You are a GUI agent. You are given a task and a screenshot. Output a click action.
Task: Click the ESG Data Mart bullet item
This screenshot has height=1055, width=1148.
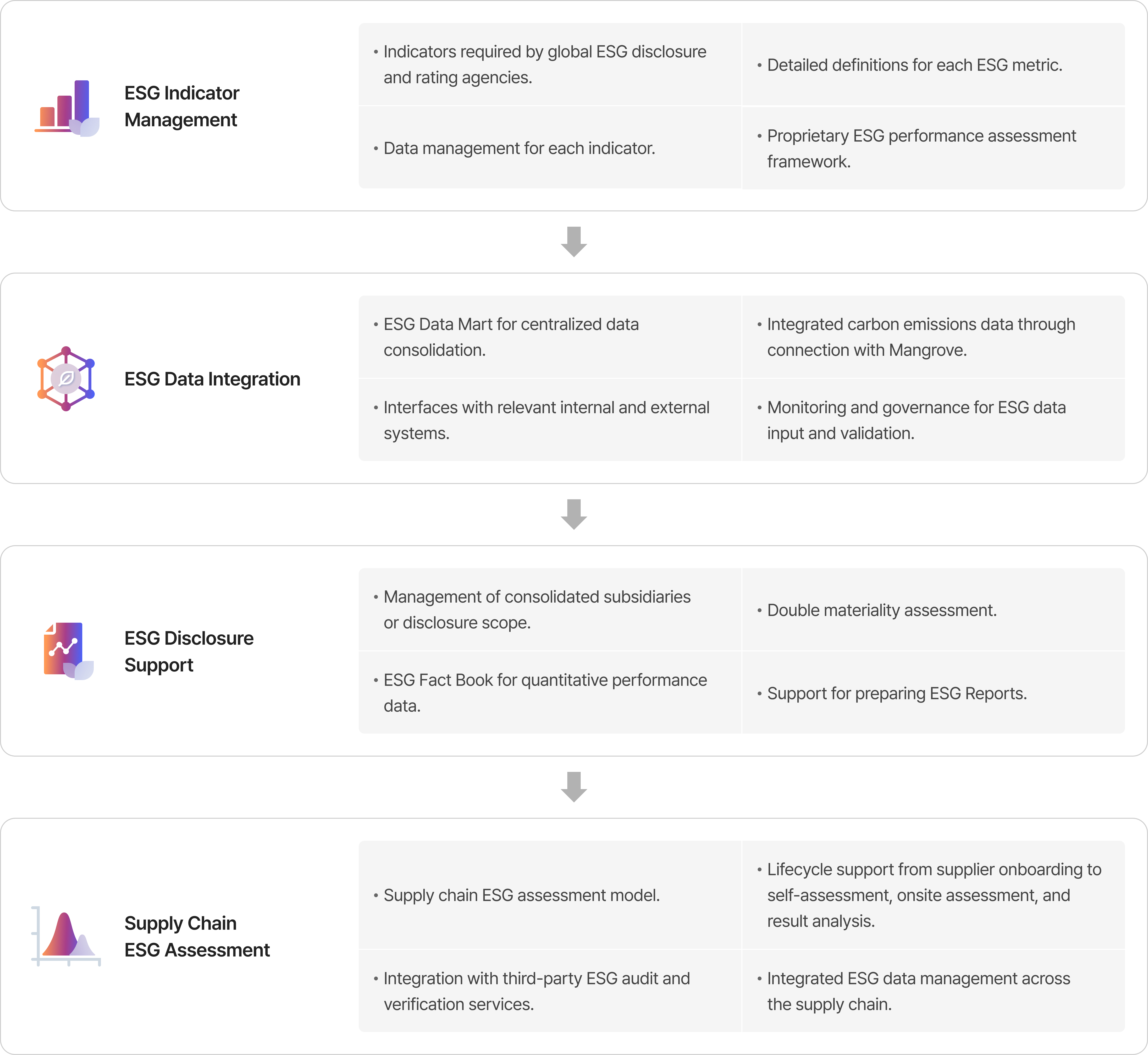511,337
